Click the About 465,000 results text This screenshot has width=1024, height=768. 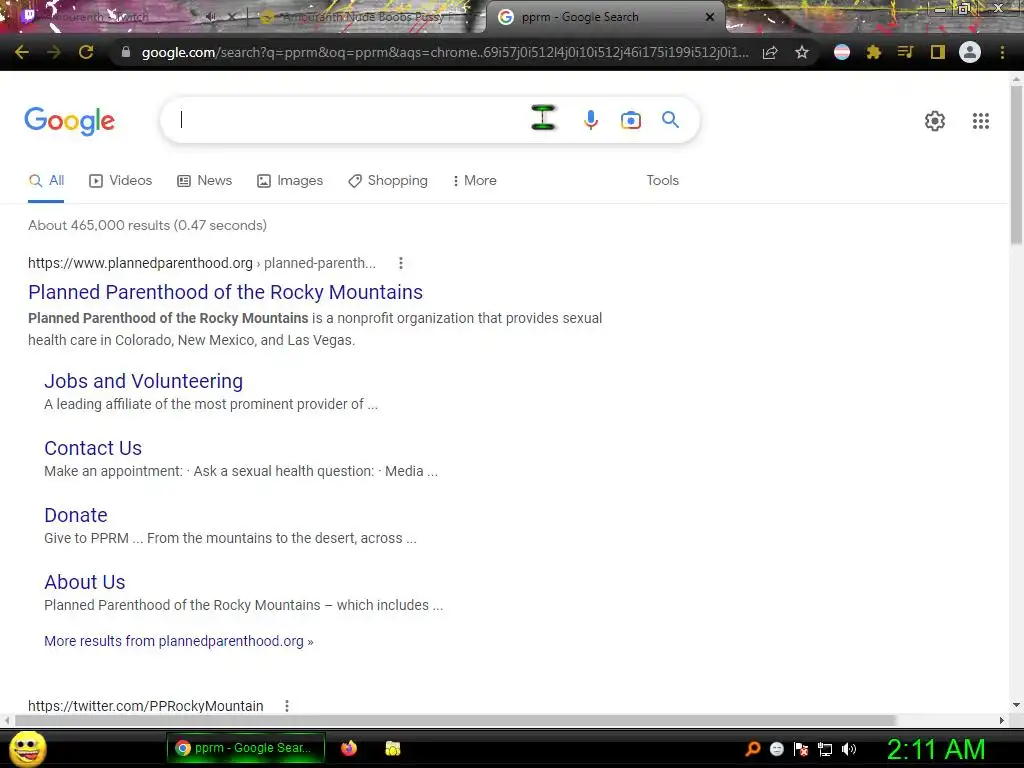148,225
